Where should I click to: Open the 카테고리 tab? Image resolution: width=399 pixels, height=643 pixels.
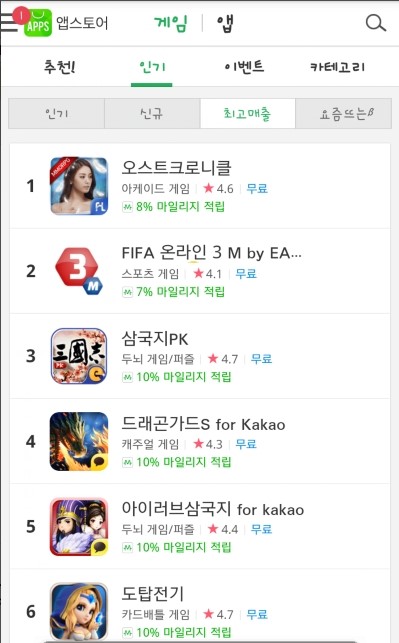pyautogui.click(x=337, y=66)
